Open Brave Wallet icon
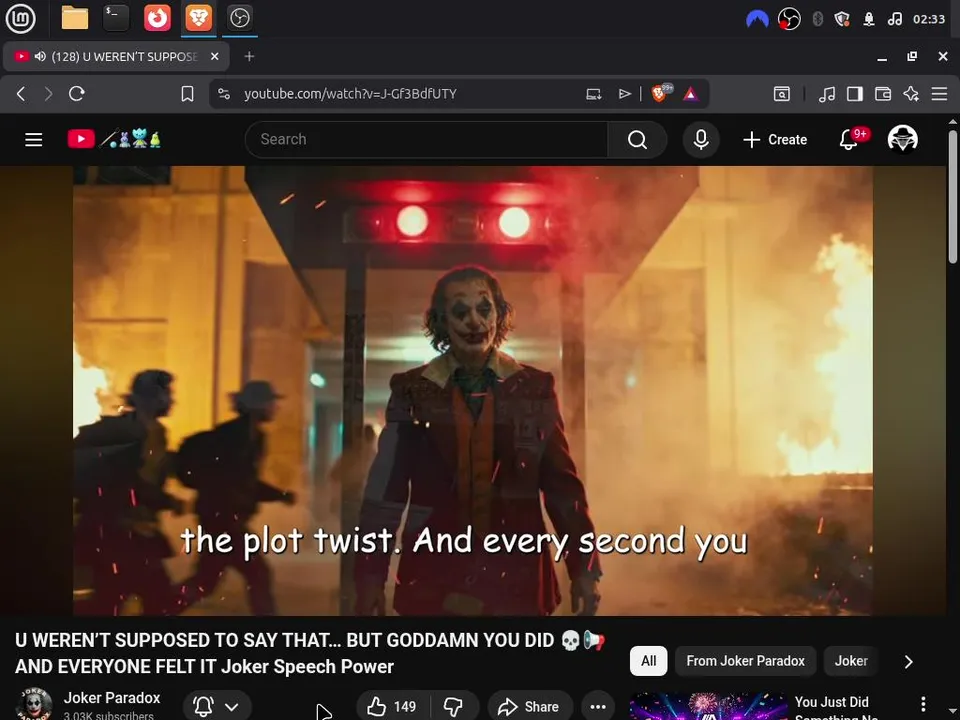 tap(883, 94)
